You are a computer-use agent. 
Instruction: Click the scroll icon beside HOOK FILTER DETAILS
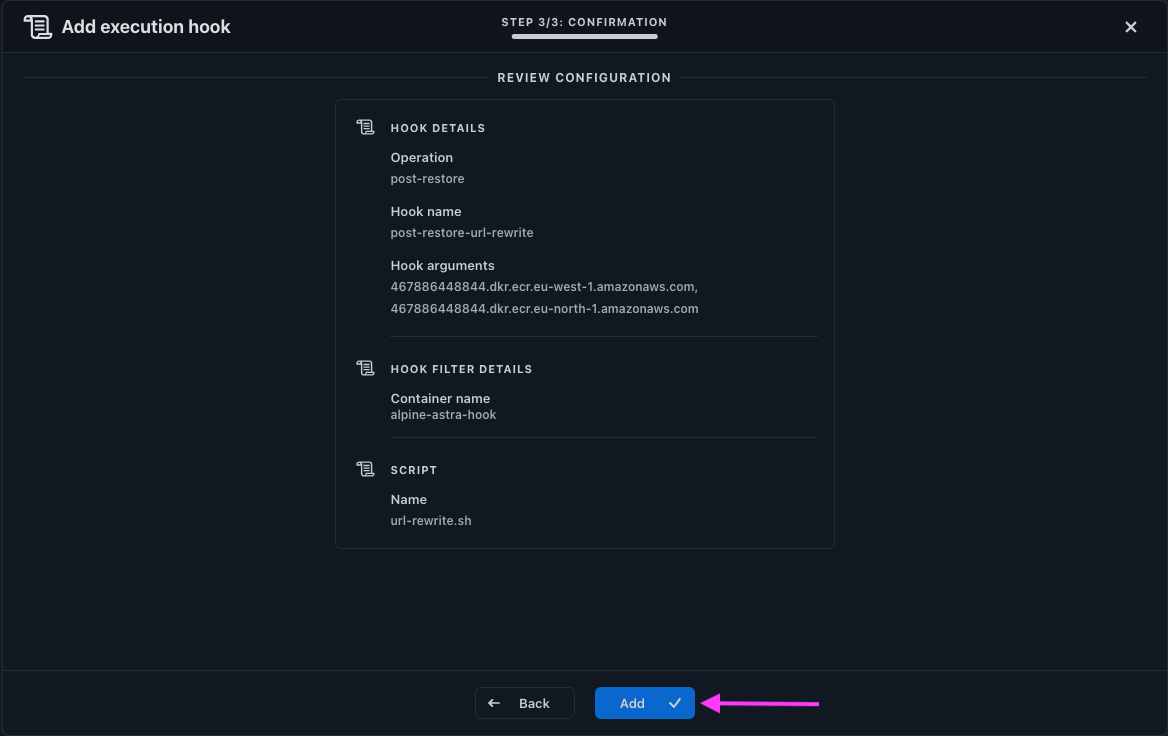tap(365, 367)
